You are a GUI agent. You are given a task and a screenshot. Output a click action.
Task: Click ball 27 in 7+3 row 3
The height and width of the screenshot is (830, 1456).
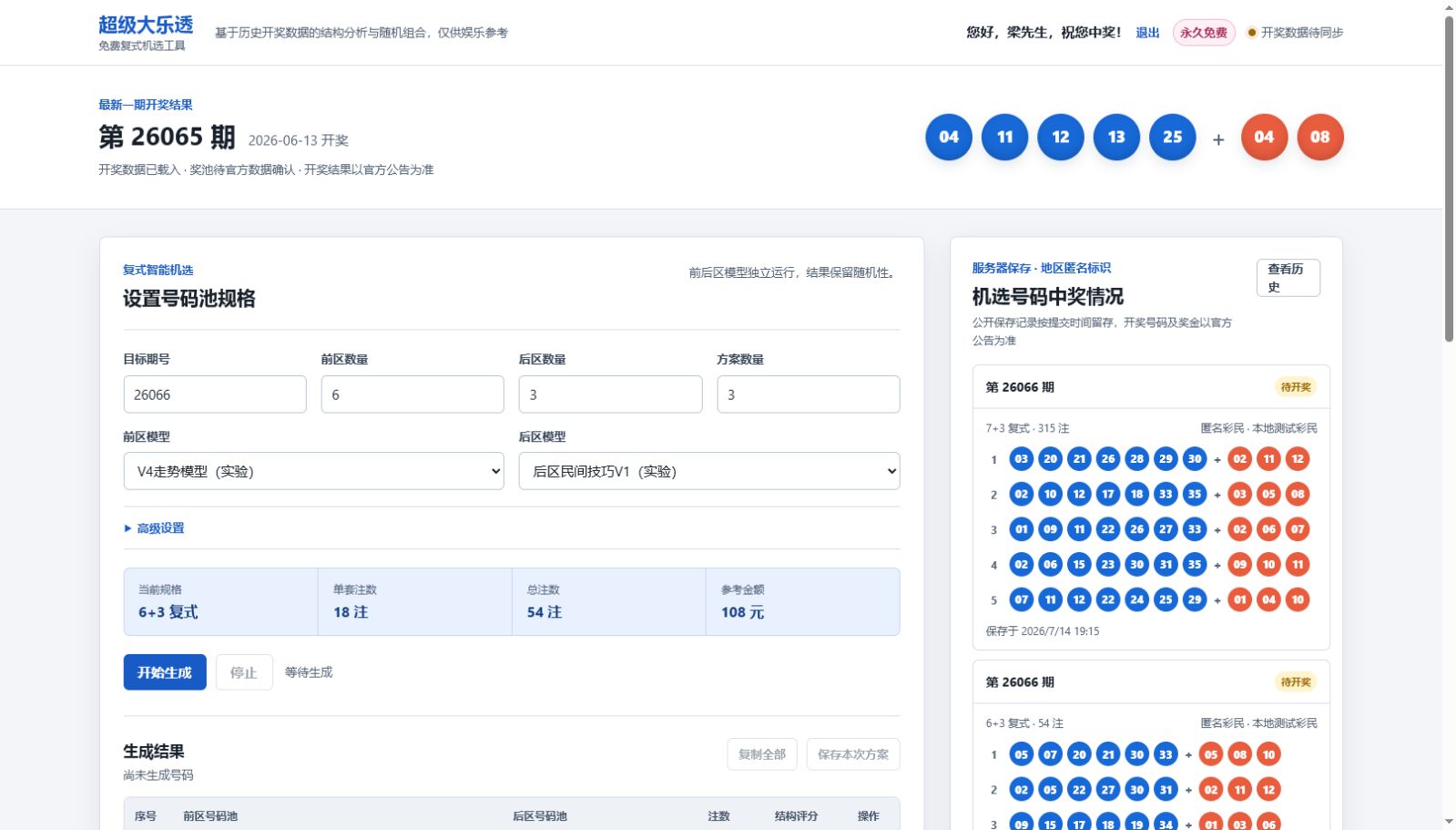tap(1166, 529)
